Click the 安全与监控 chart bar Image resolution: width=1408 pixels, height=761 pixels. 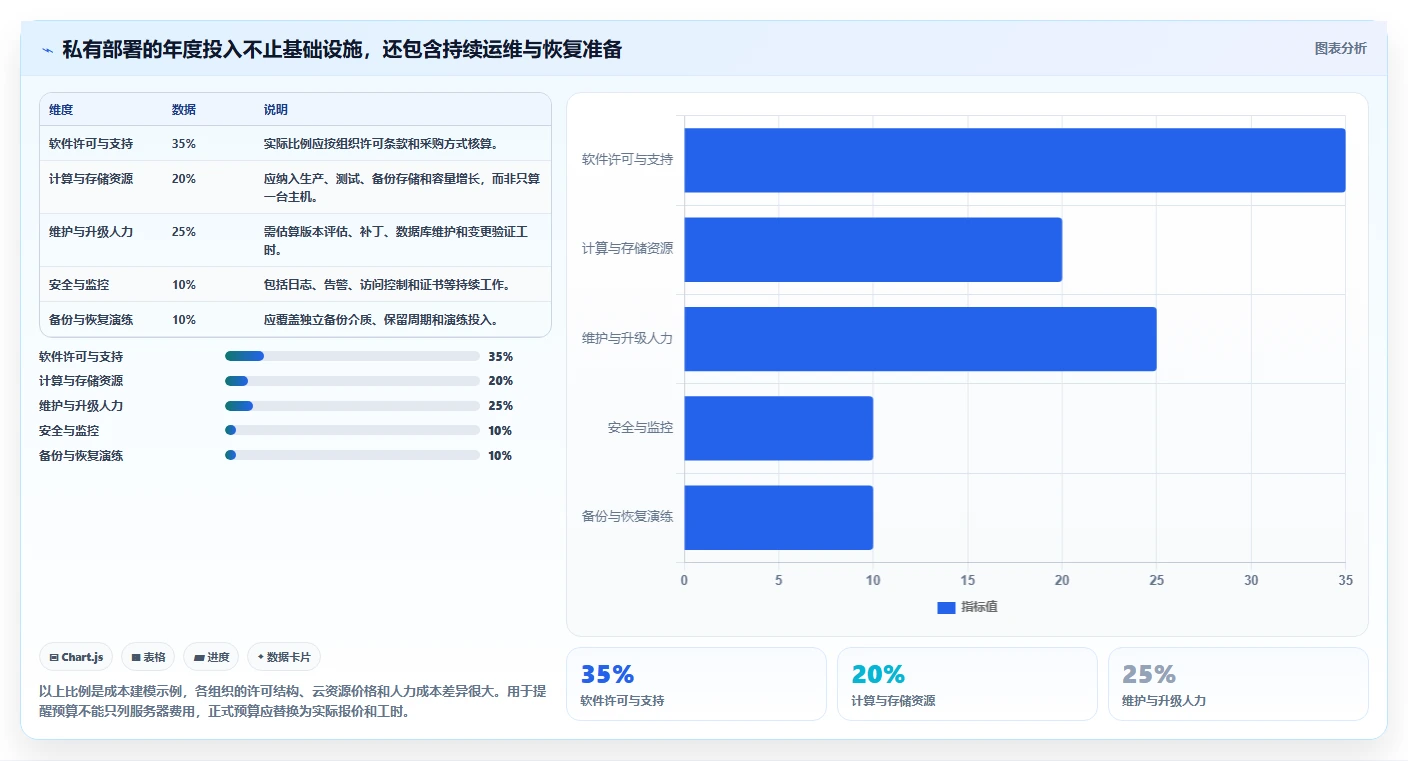[x=779, y=428]
